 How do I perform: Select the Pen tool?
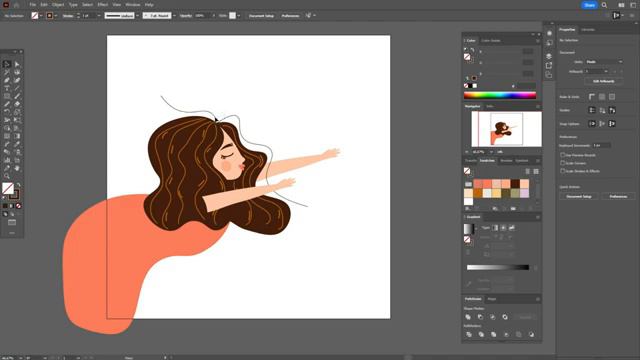click(x=7, y=80)
